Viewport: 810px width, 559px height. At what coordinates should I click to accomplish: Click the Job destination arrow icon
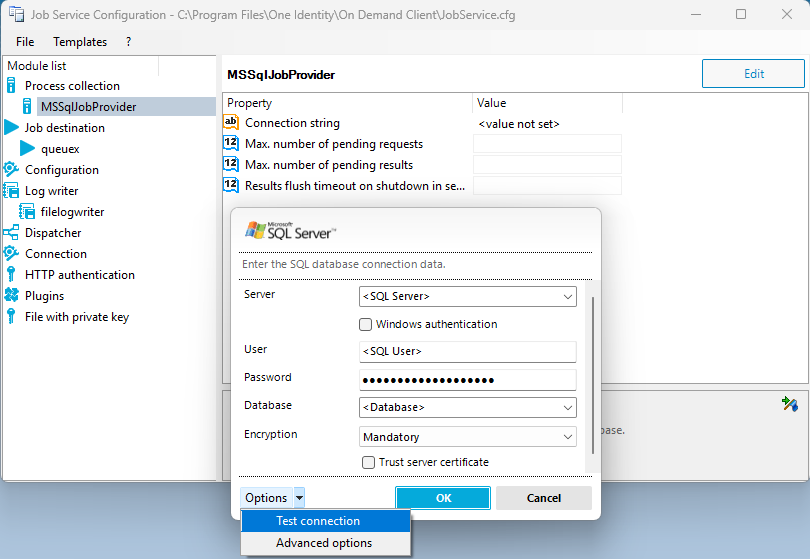coord(11,127)
